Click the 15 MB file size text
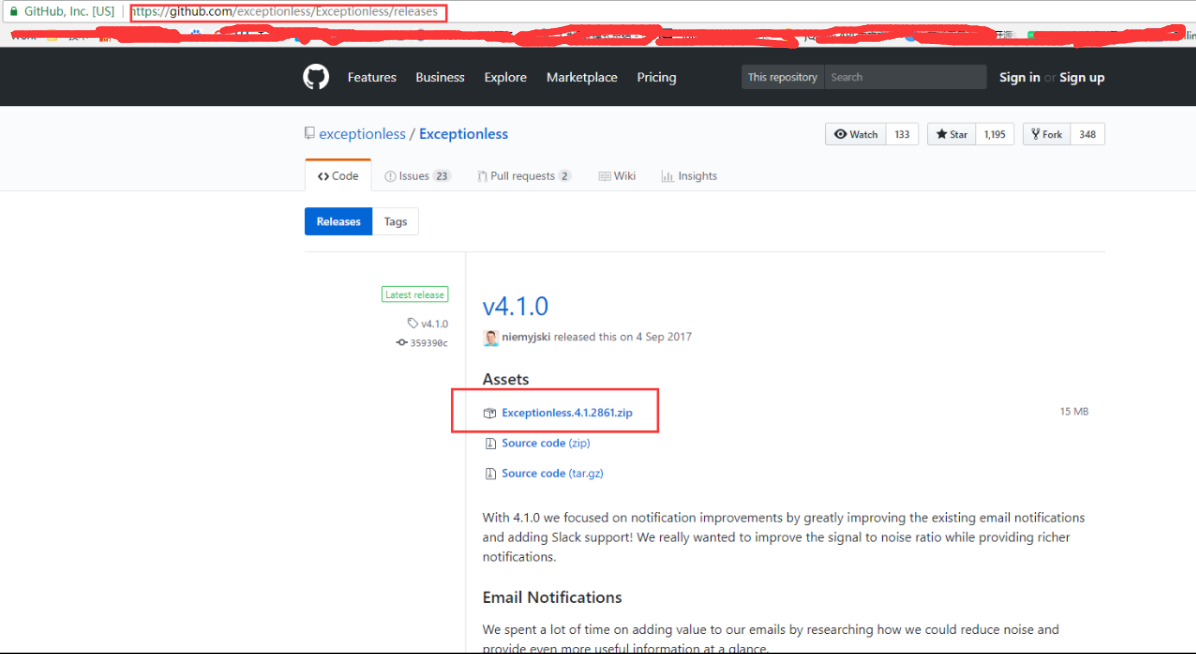 coord(1074,411)
